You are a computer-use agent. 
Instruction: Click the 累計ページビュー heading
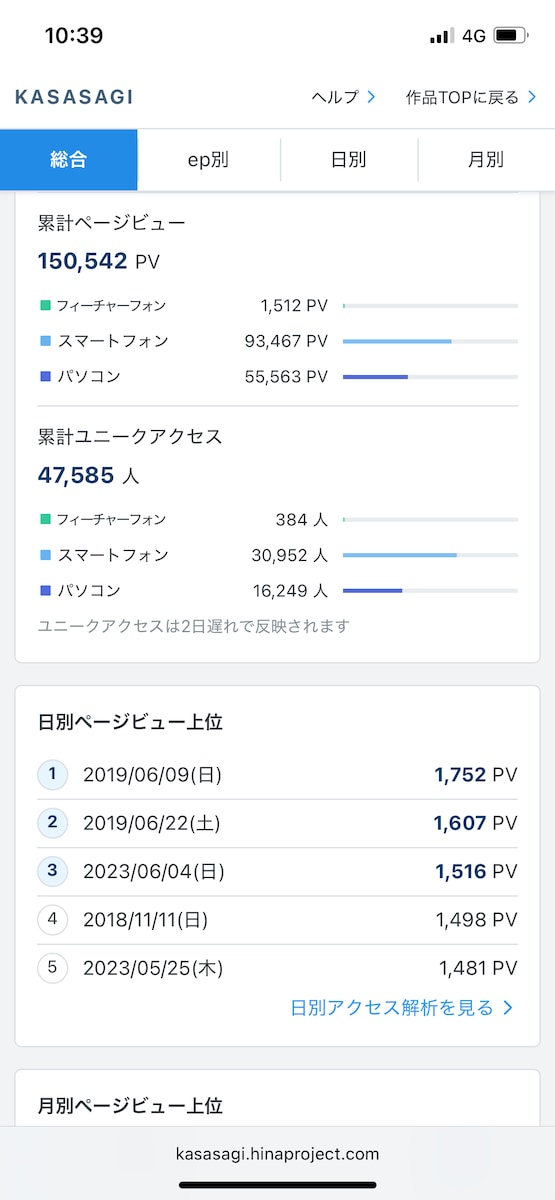tap(111, 222)
